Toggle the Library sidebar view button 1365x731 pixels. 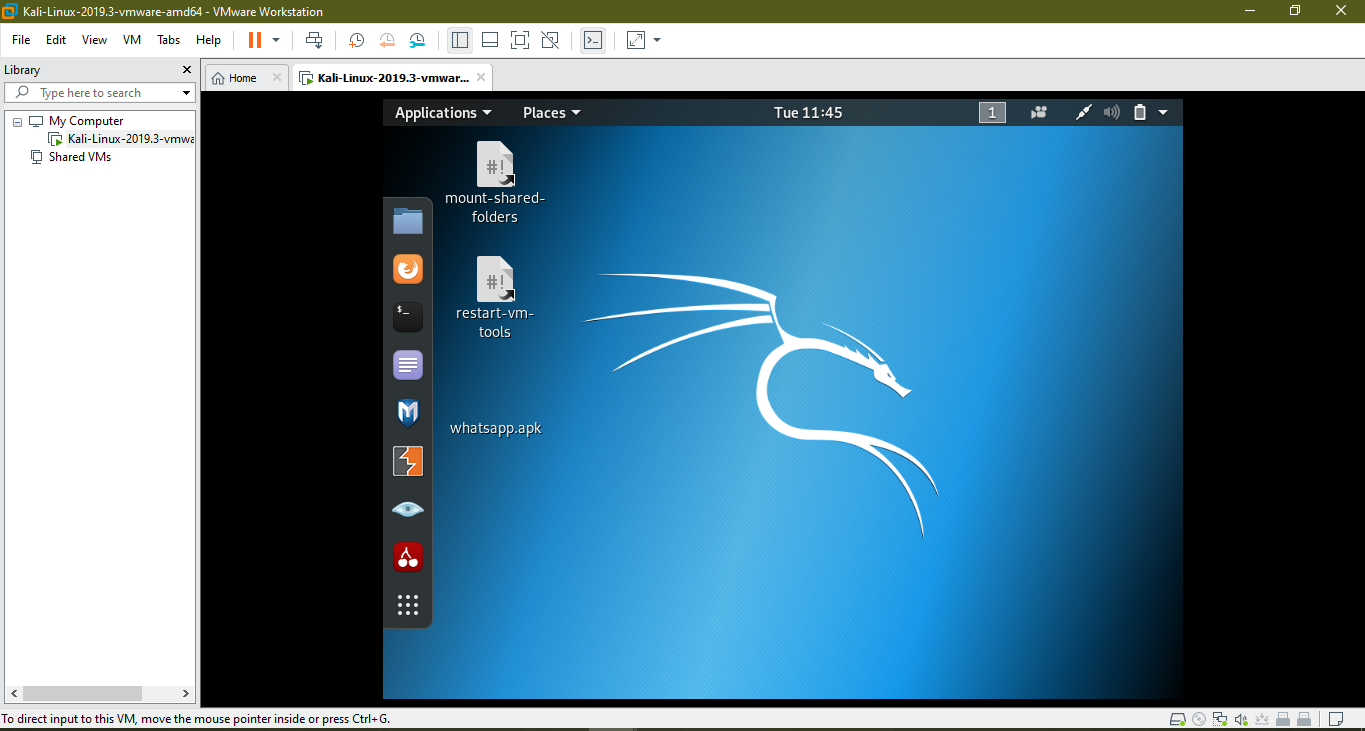[460, 40]
